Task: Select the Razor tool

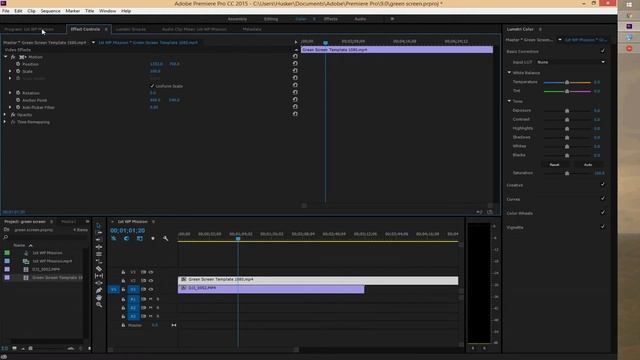Action: (x=98, y=269)
